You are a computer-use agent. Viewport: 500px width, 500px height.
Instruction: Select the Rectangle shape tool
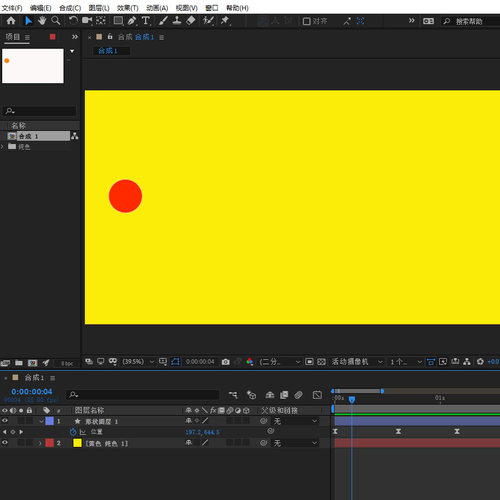[118, 21]
